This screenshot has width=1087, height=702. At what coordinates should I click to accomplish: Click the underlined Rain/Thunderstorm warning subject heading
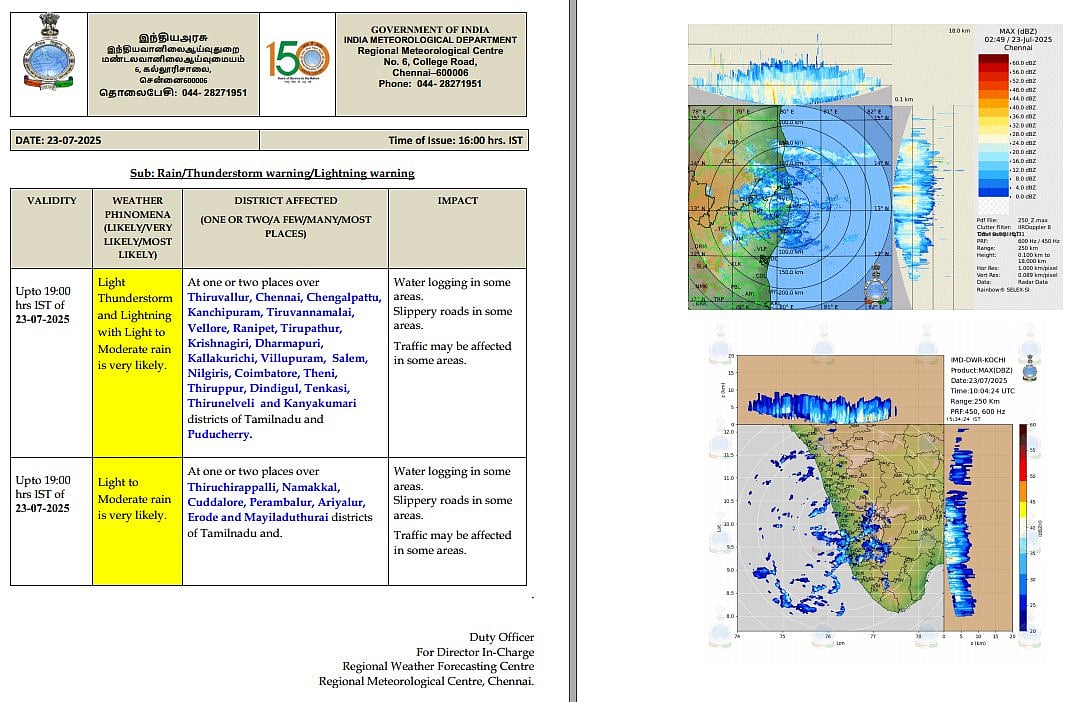tap(272, 173)
